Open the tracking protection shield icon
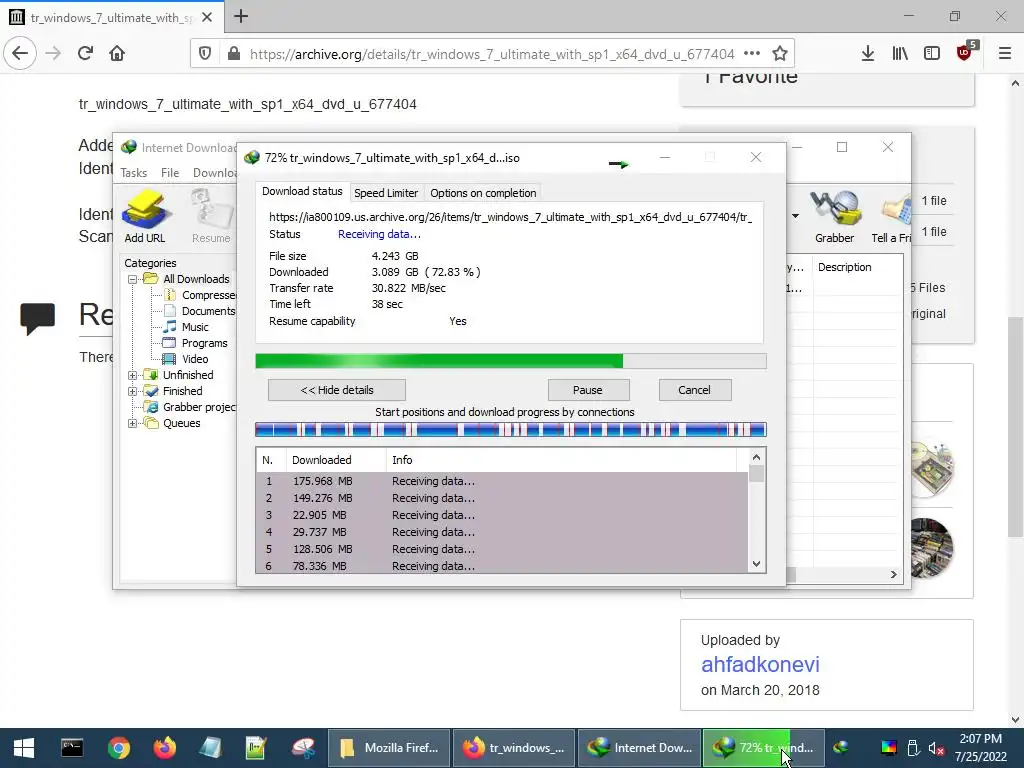Viewport: 1024px width, 768px height. point(204,54)
